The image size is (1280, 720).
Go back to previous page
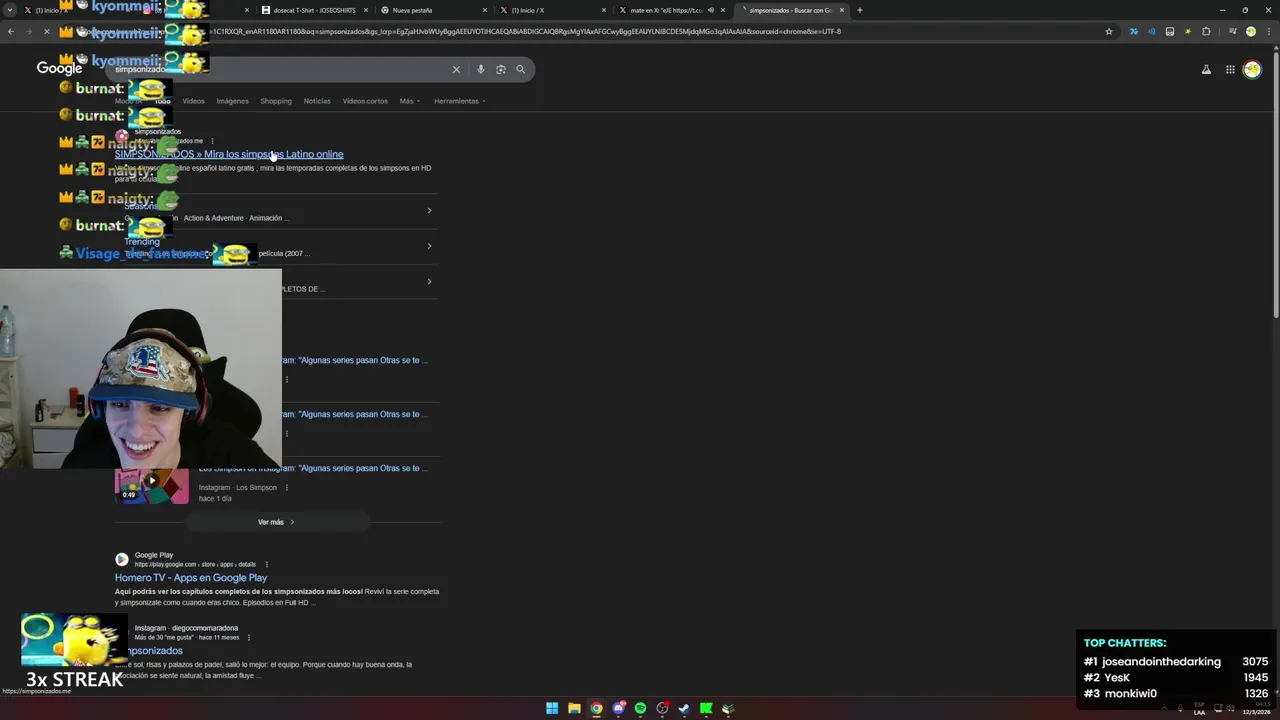point(10,31)
